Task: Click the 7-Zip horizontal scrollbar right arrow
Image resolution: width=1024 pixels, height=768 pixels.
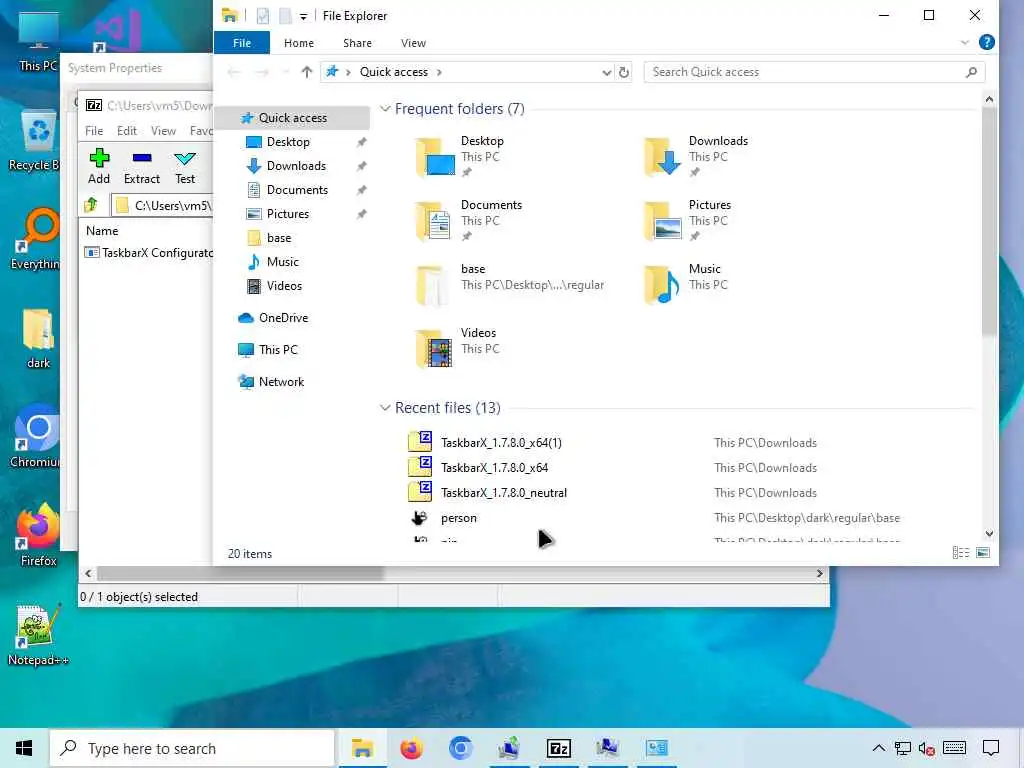Action: (820, 573)
